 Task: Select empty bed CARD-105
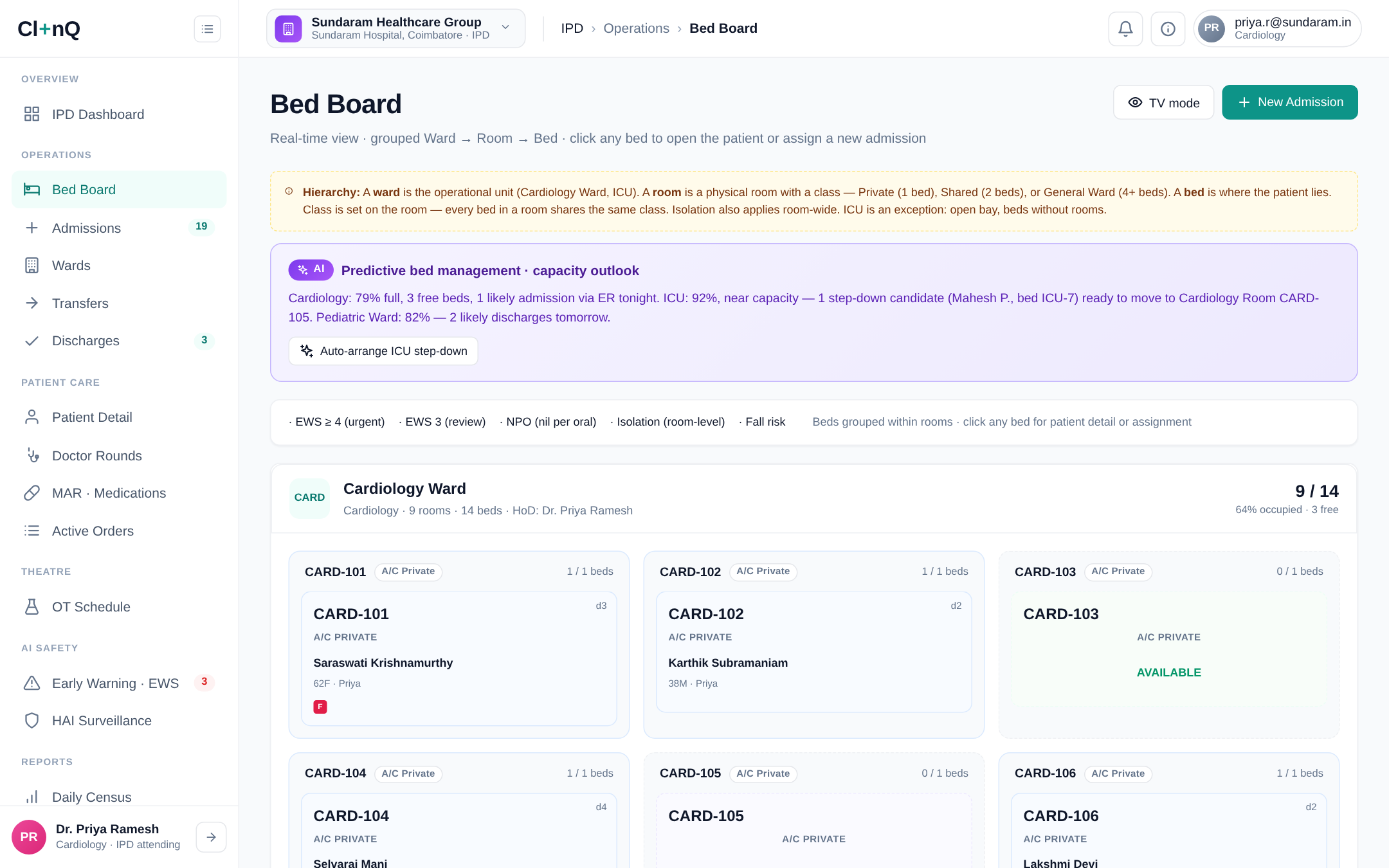tap(813, 831)
